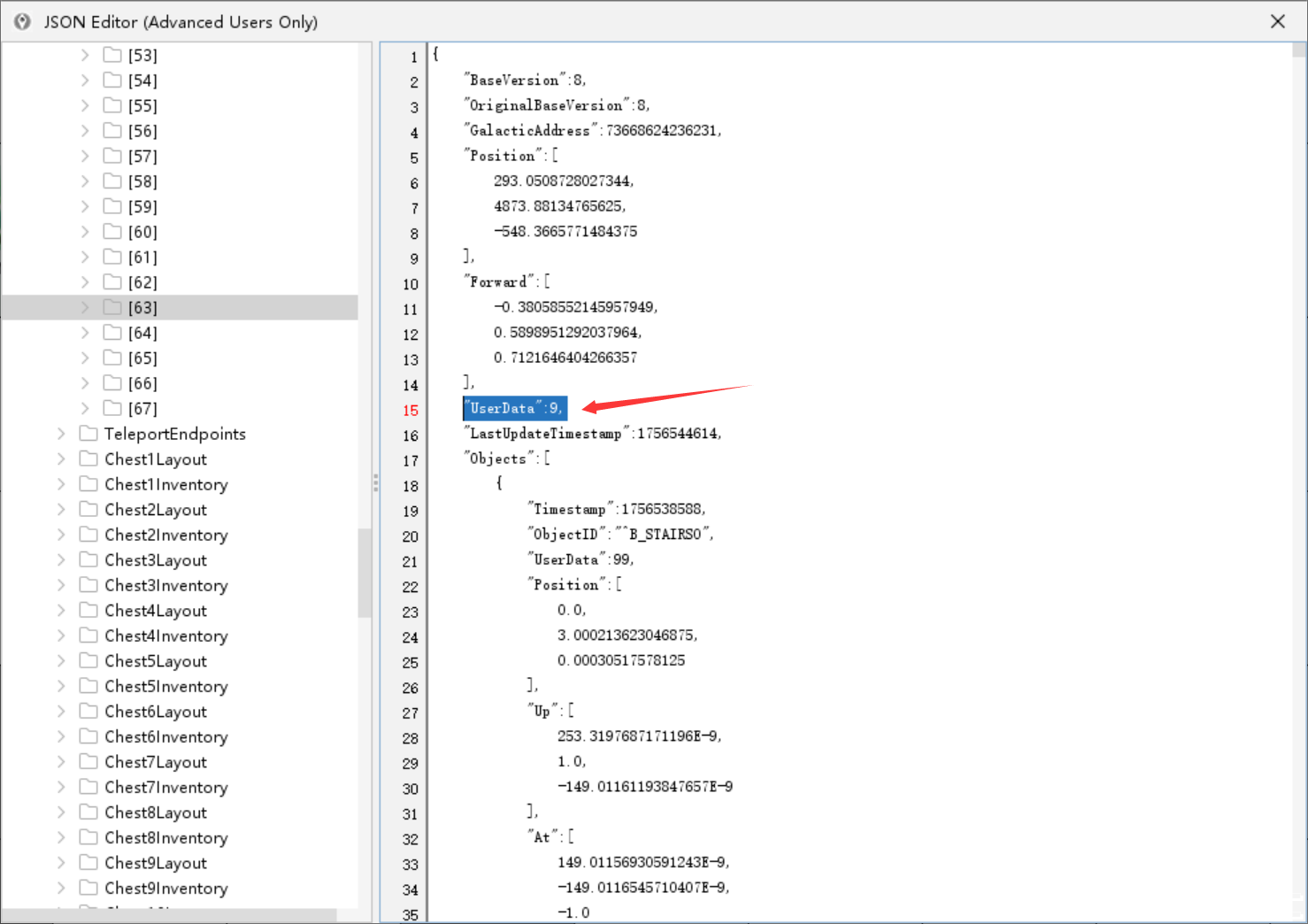Click the folder icon of node [60]
The image size is (1308, 924).
point(112,232)
